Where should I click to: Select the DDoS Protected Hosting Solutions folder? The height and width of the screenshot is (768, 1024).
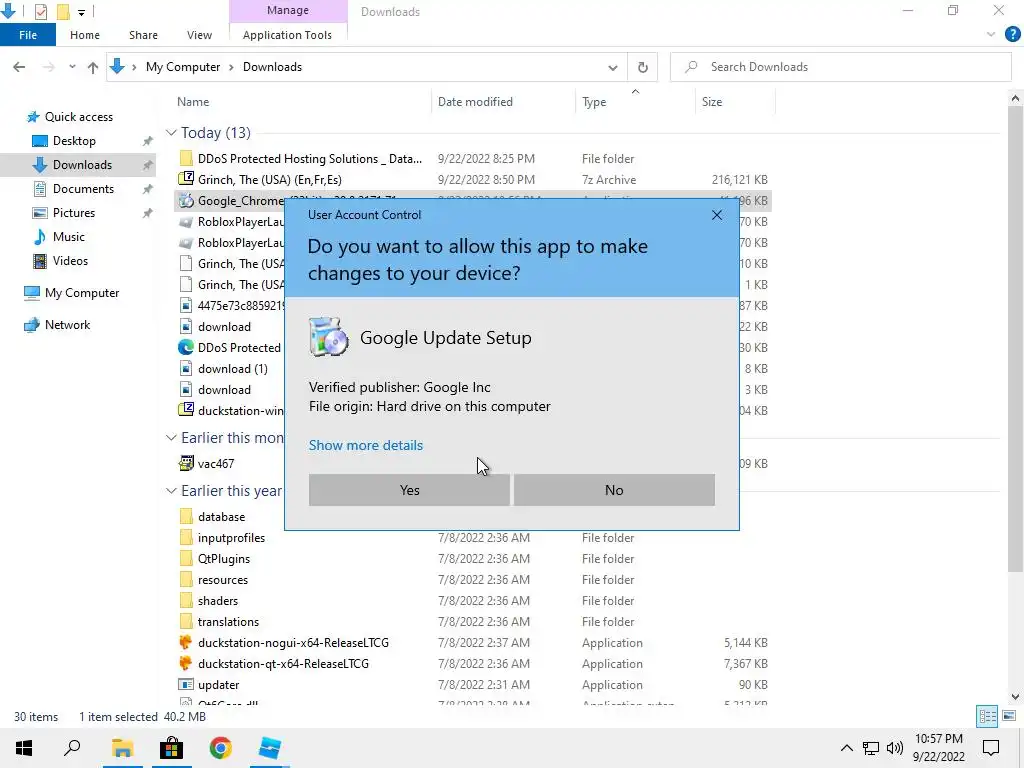[x=310, y=159]
